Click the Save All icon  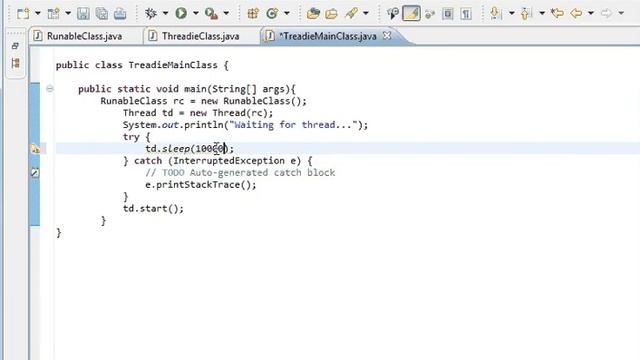pos(102,13)
